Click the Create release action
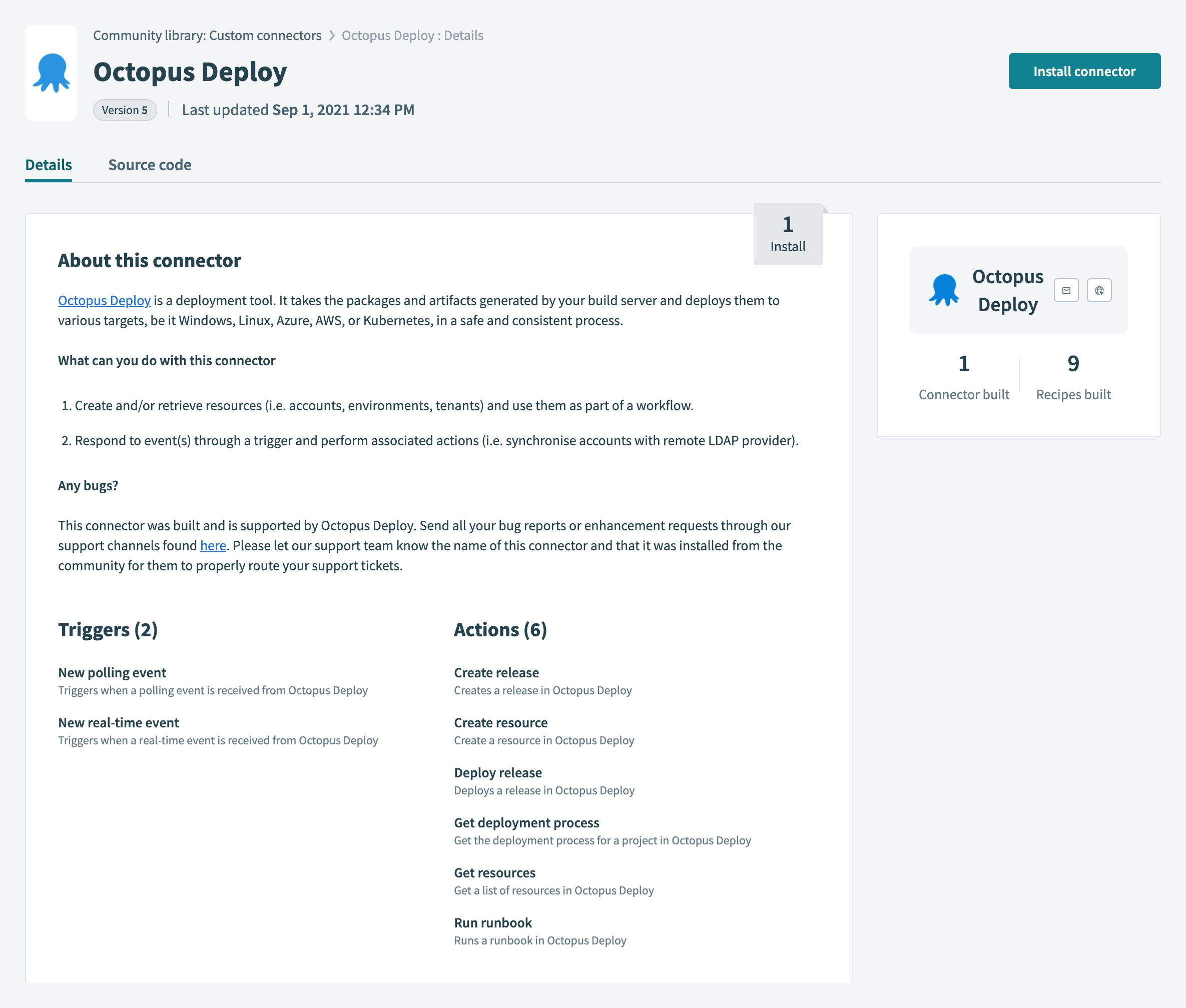 click(496, 672)
